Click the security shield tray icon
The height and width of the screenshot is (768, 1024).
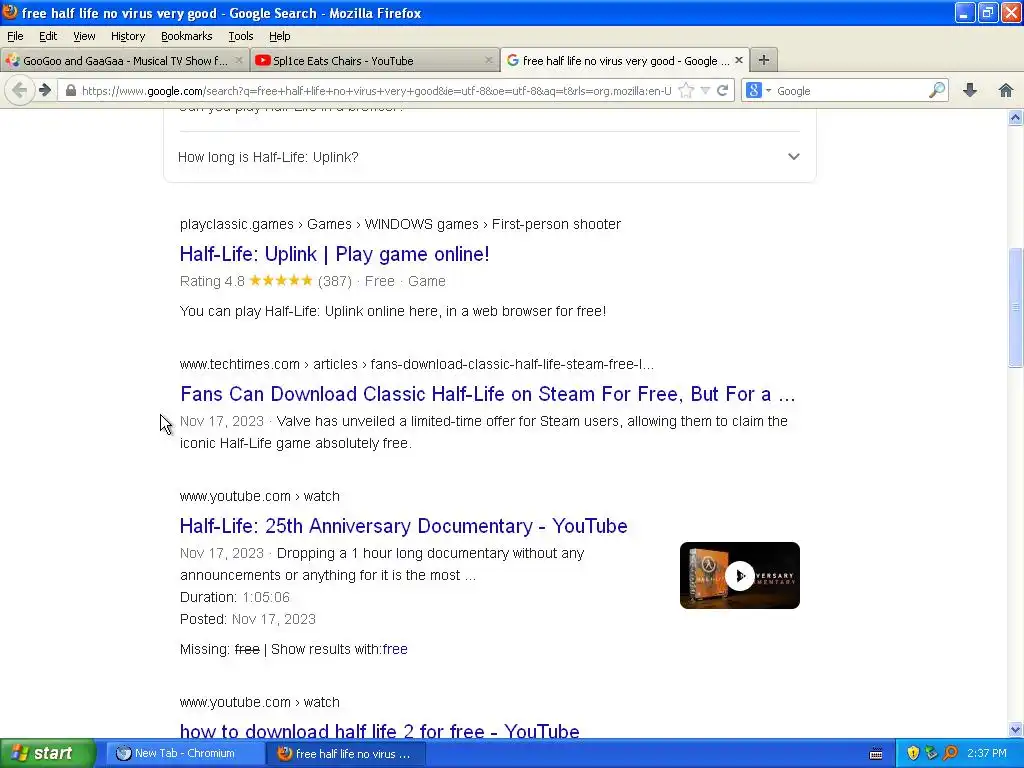(x=913, y=753)
